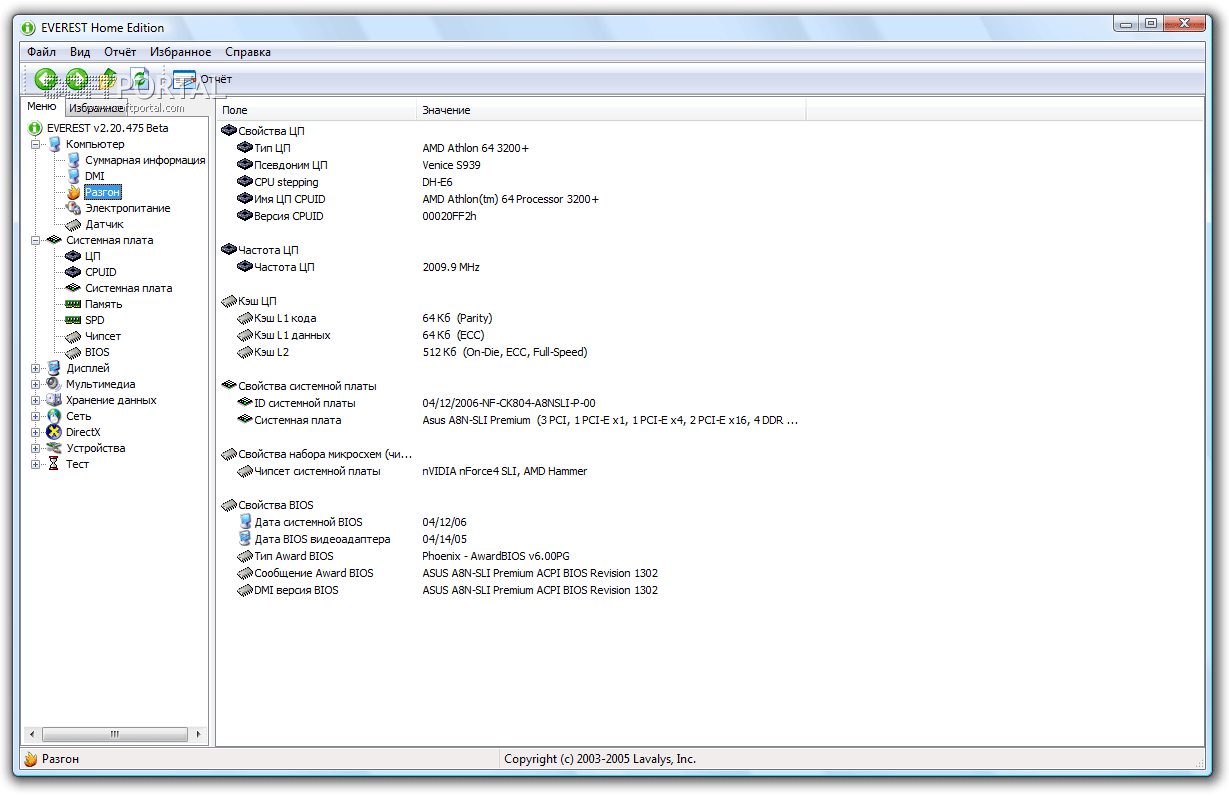Image resolution: width=1229 pixels, height=796 pixels.
Task: Open the Справка menu
Action: tap(248, 52)
